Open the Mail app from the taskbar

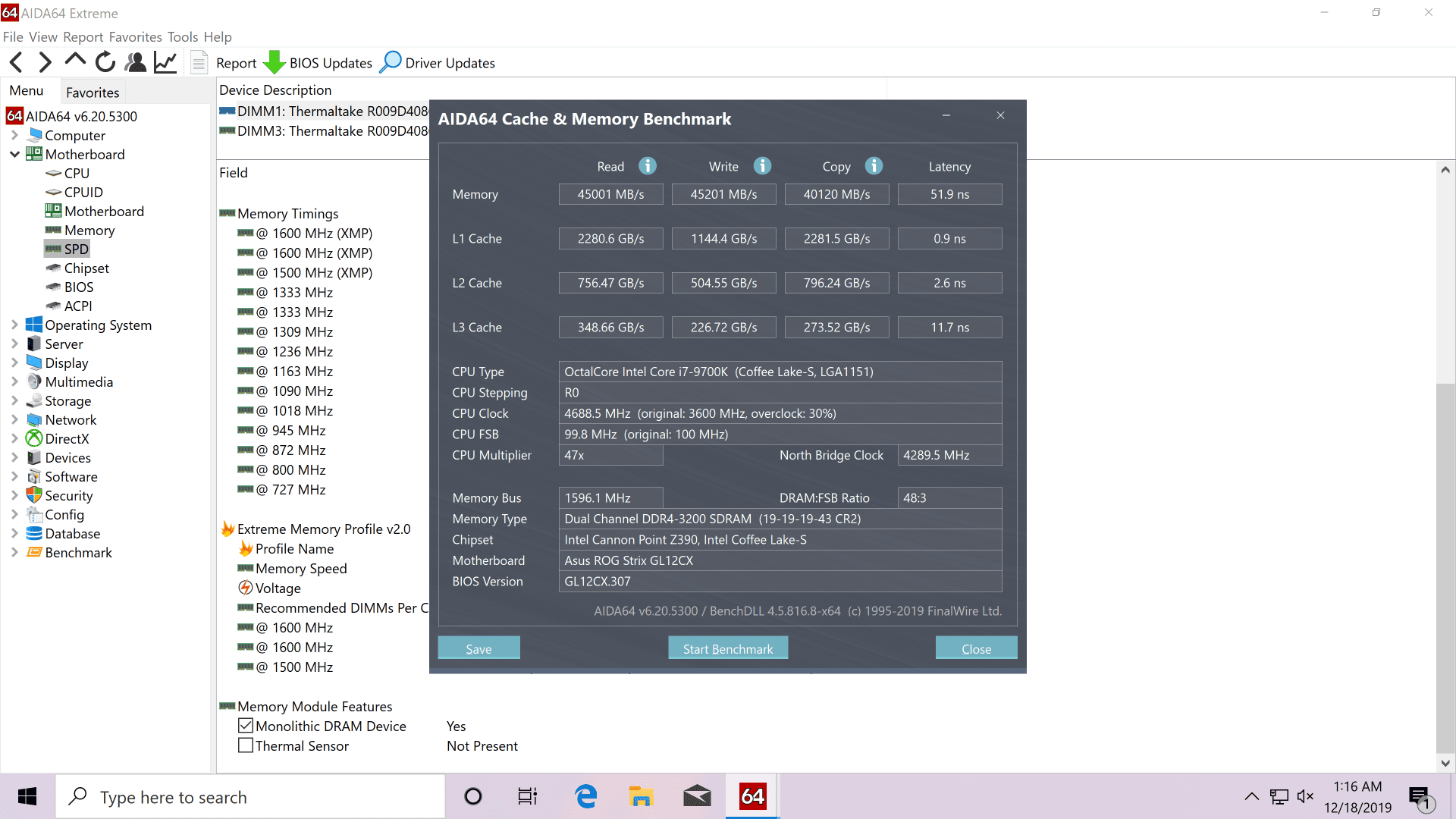point(697,796)
